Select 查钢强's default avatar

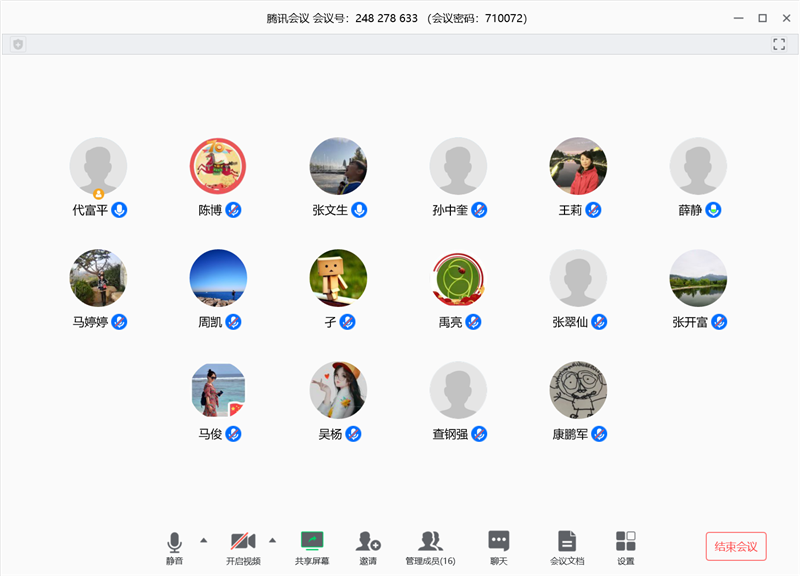458,390
